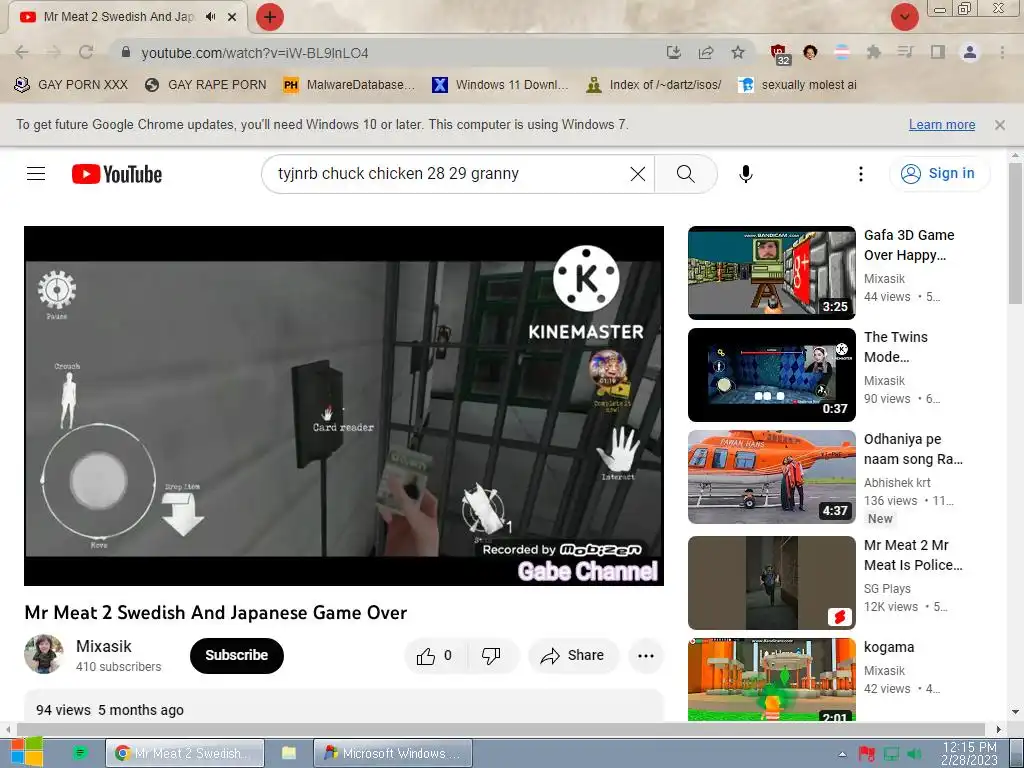This screenshot has width=1024, height=768.
Task: Open kogama video thumbnail
Action: [771, 679]
